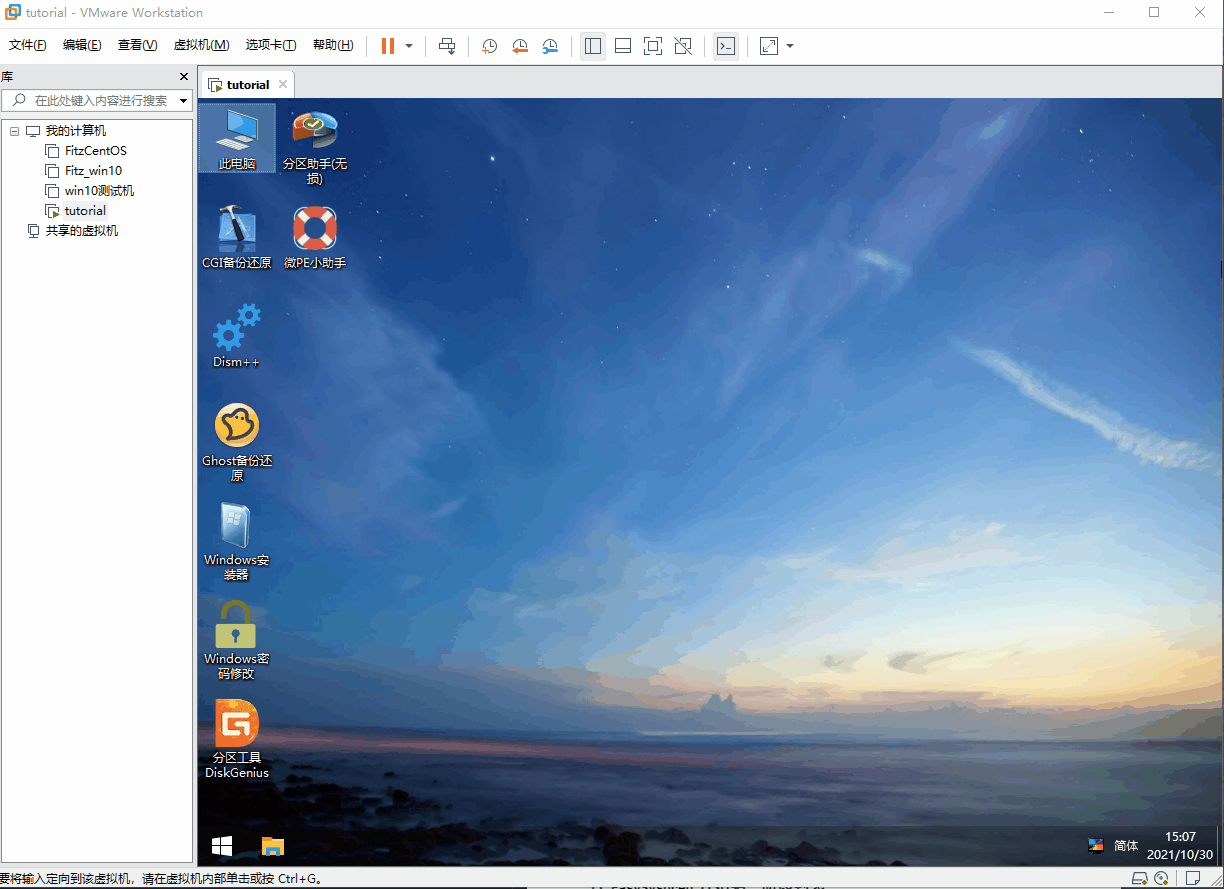
Task: Revert the VM to previous snapshot
Action: pyautogui.click(x=520, y=46)
